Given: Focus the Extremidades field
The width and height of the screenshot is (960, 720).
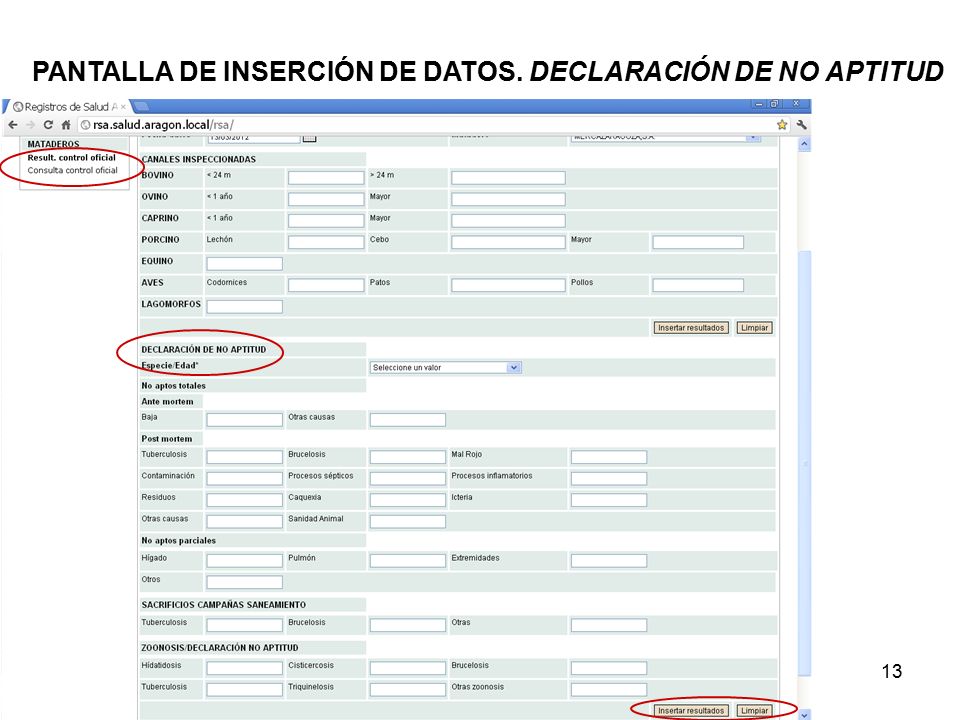Looking at the screenshot, I should 609,560.
